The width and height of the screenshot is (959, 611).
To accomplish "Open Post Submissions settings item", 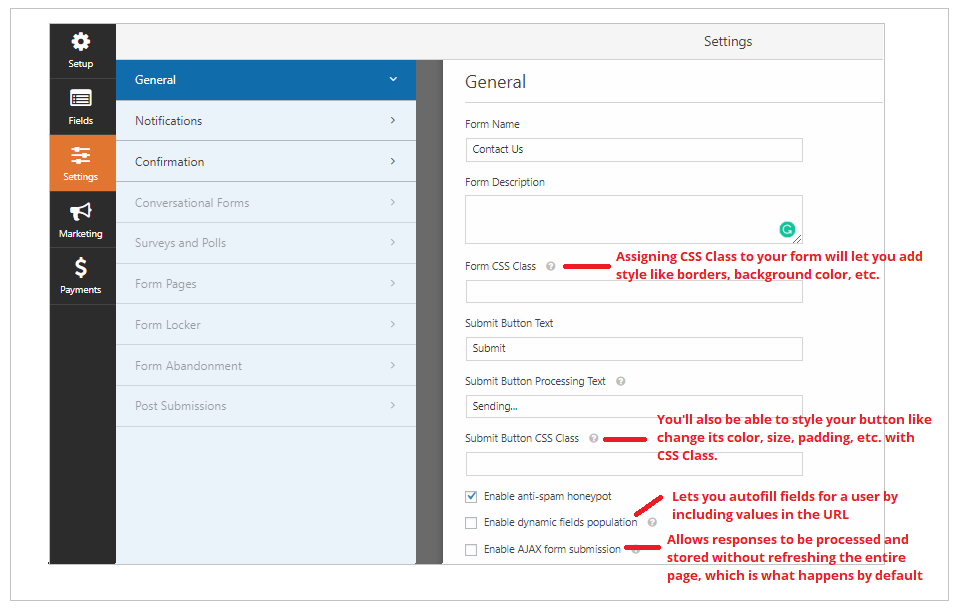I will pyautogui.click(x=266, y=406).
